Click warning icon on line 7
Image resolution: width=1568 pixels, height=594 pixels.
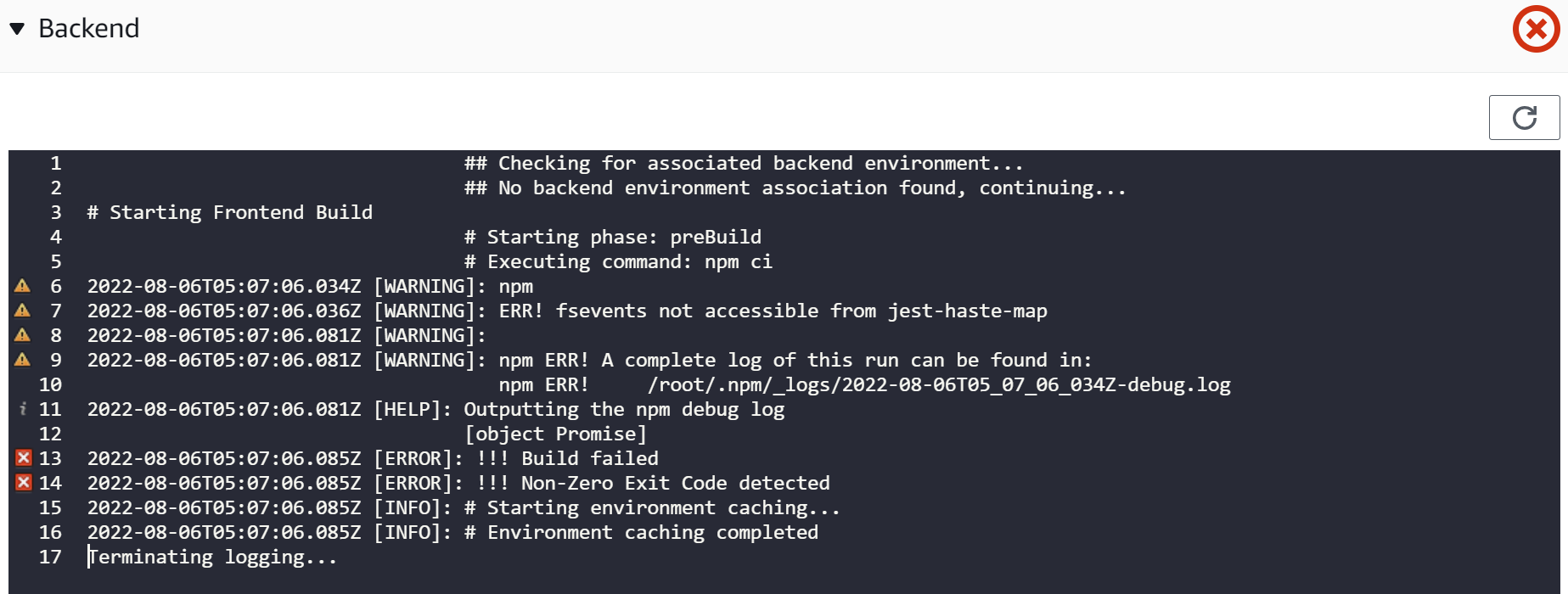(23, 311)
